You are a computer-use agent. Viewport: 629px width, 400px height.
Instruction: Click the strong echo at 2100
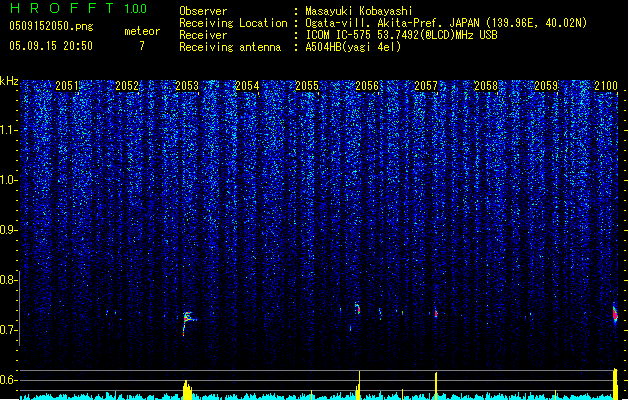615,313
